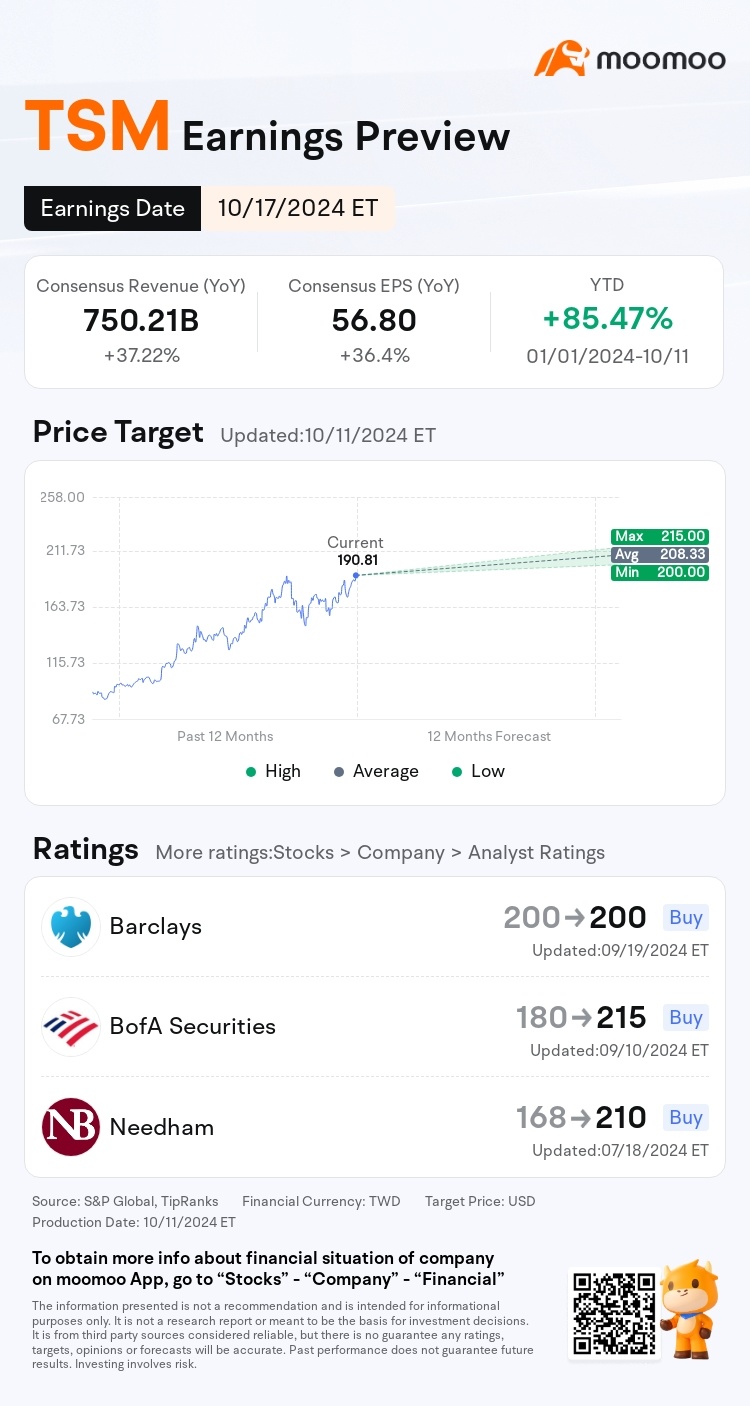Select the Avg 208.33 price label

point(659,554)
